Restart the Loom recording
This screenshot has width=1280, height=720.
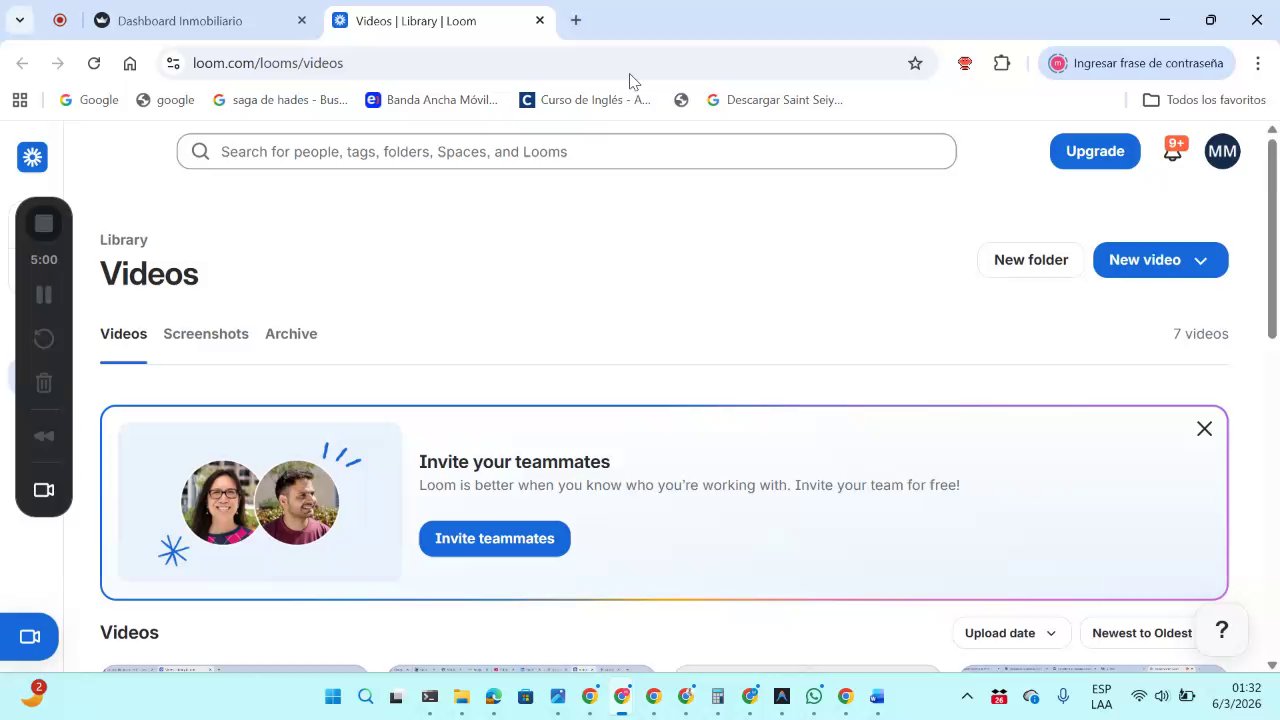point(44,339)
